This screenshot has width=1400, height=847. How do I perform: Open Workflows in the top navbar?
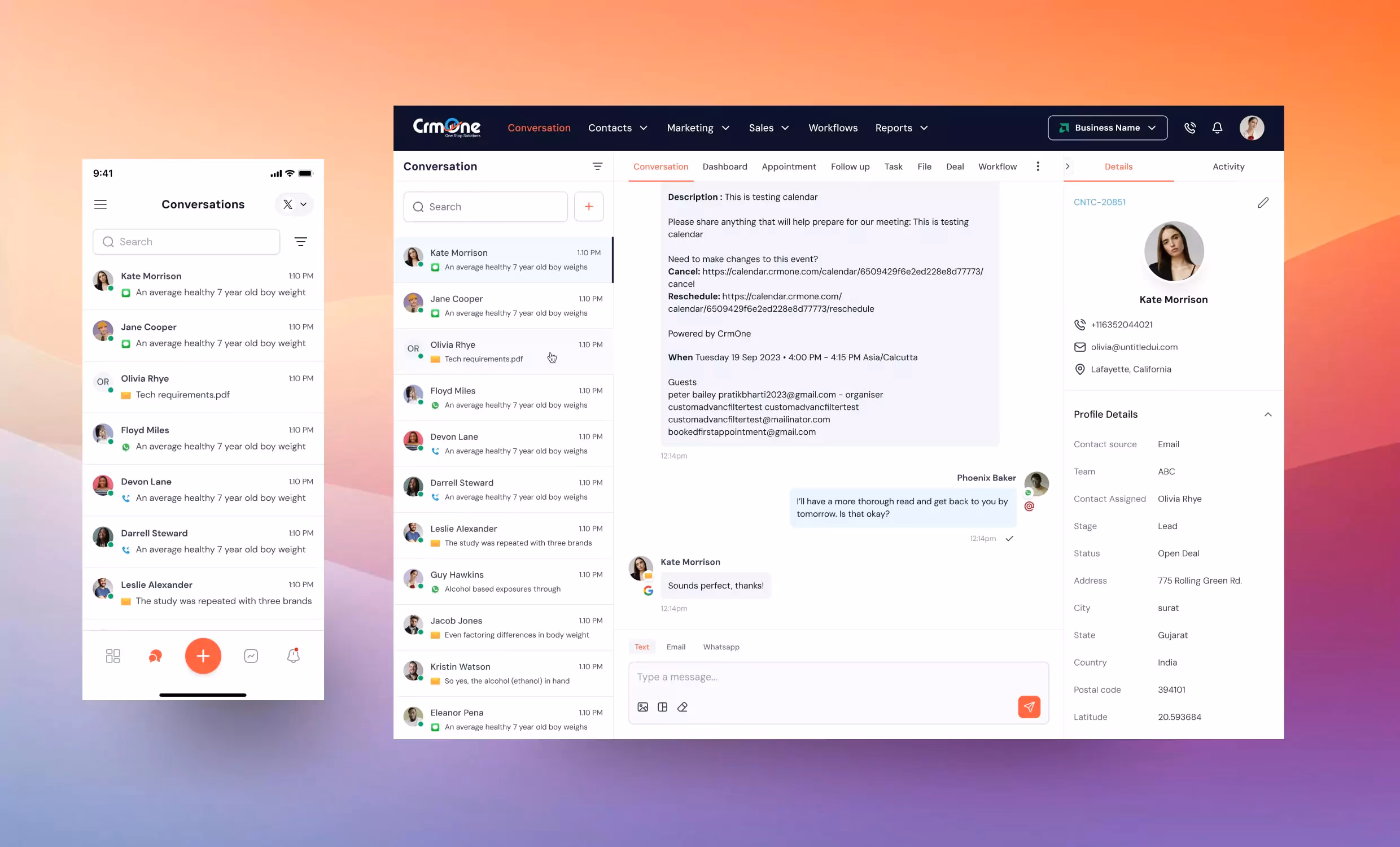click(833, 128)
